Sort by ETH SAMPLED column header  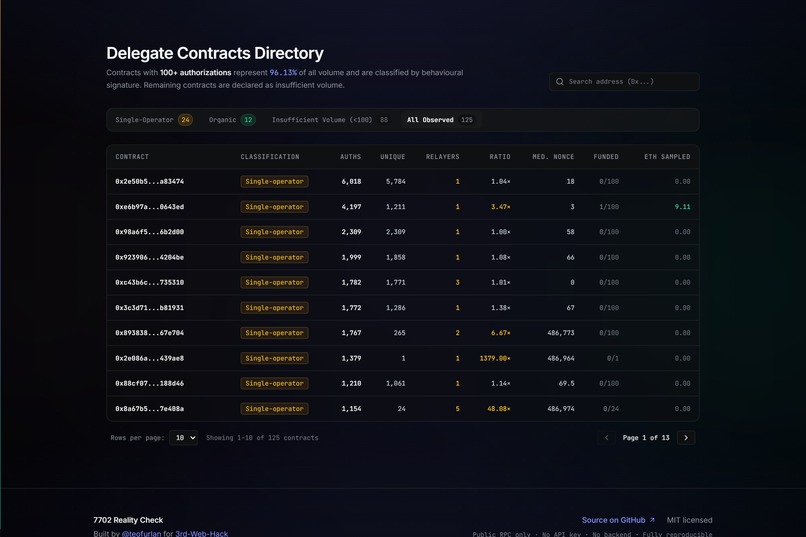click(x=667, y=157)
